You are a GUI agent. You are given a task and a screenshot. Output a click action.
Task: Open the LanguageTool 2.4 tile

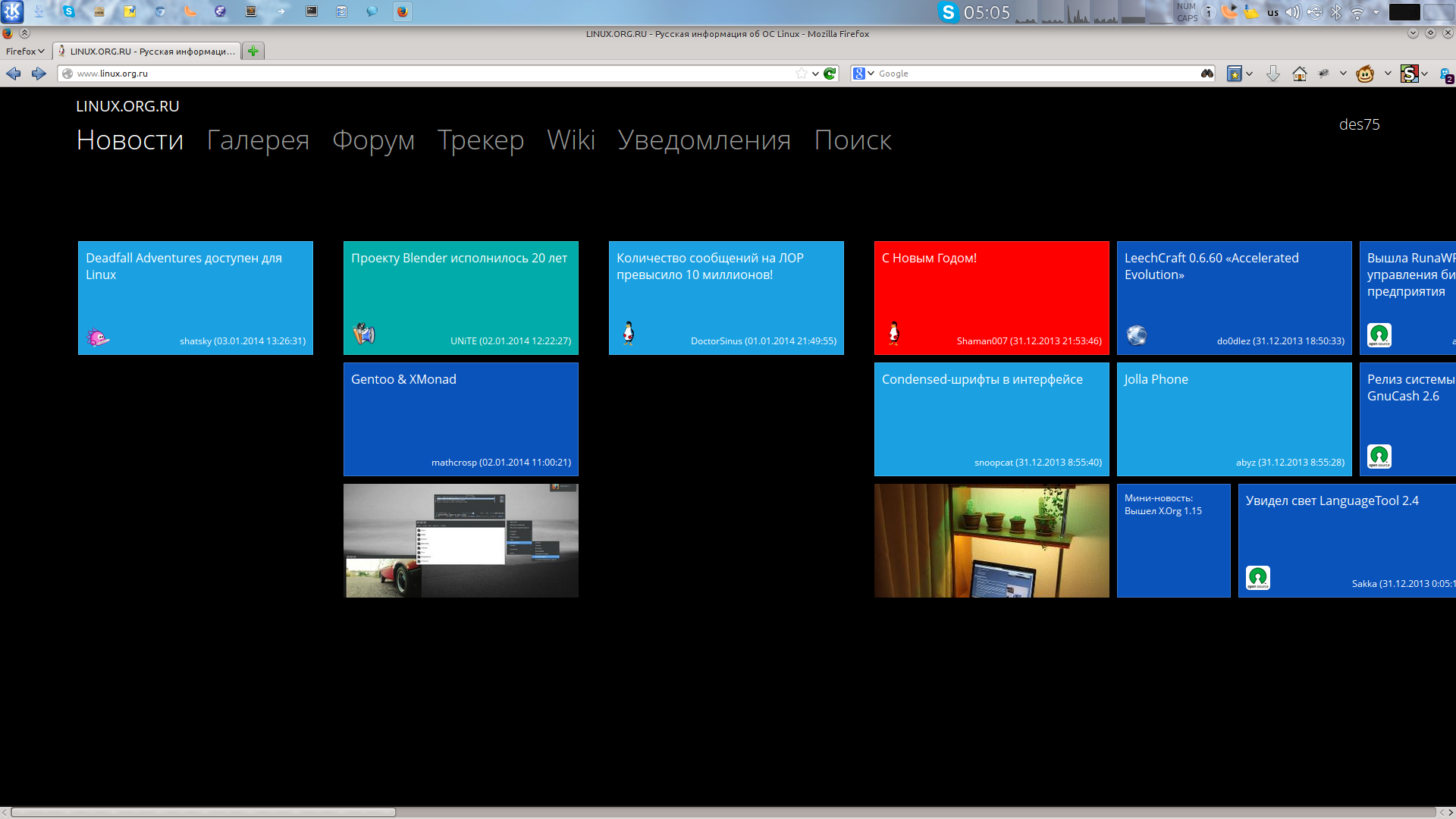pos(1347,541)
